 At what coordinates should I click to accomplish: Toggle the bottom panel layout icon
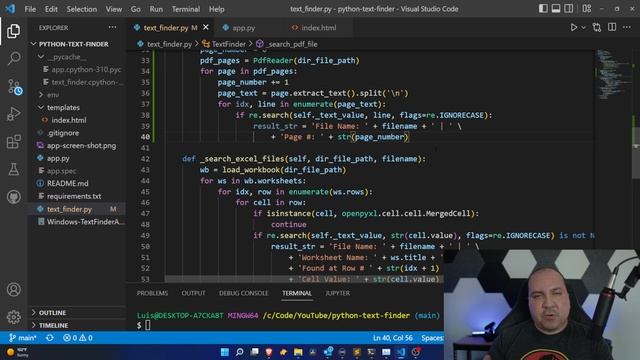556,9
